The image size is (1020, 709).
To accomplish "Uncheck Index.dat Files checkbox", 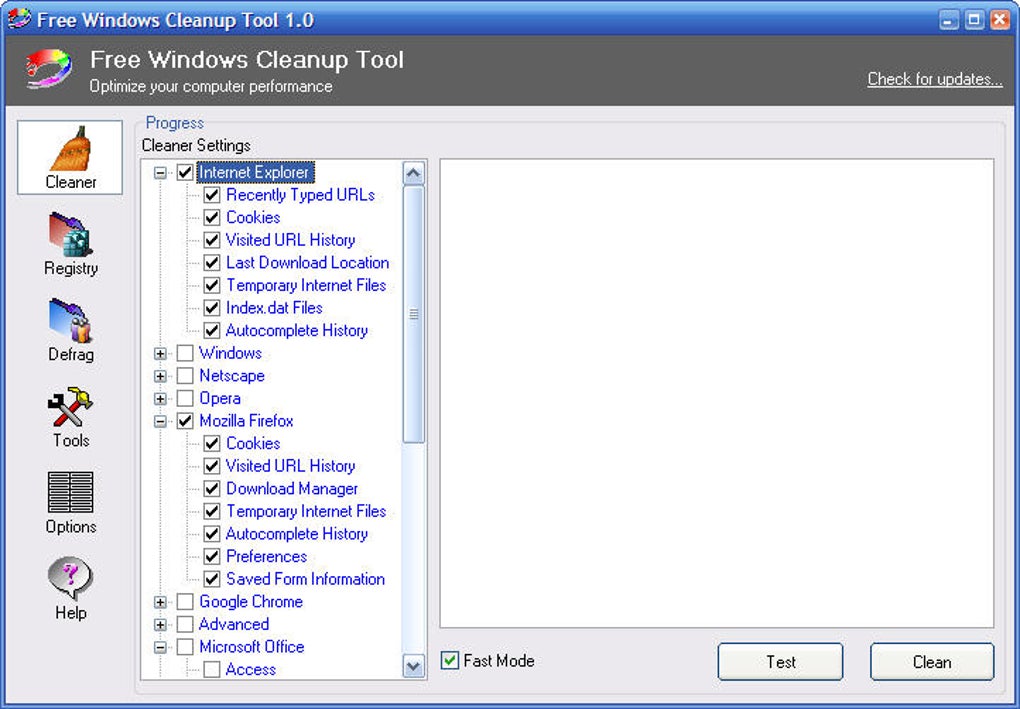I will 211,308.
